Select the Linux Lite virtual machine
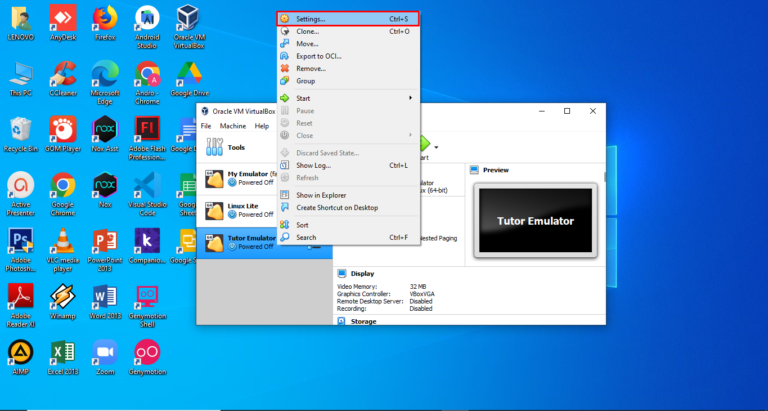The height and width of the screenshot is (411, 768). (237, 211)
